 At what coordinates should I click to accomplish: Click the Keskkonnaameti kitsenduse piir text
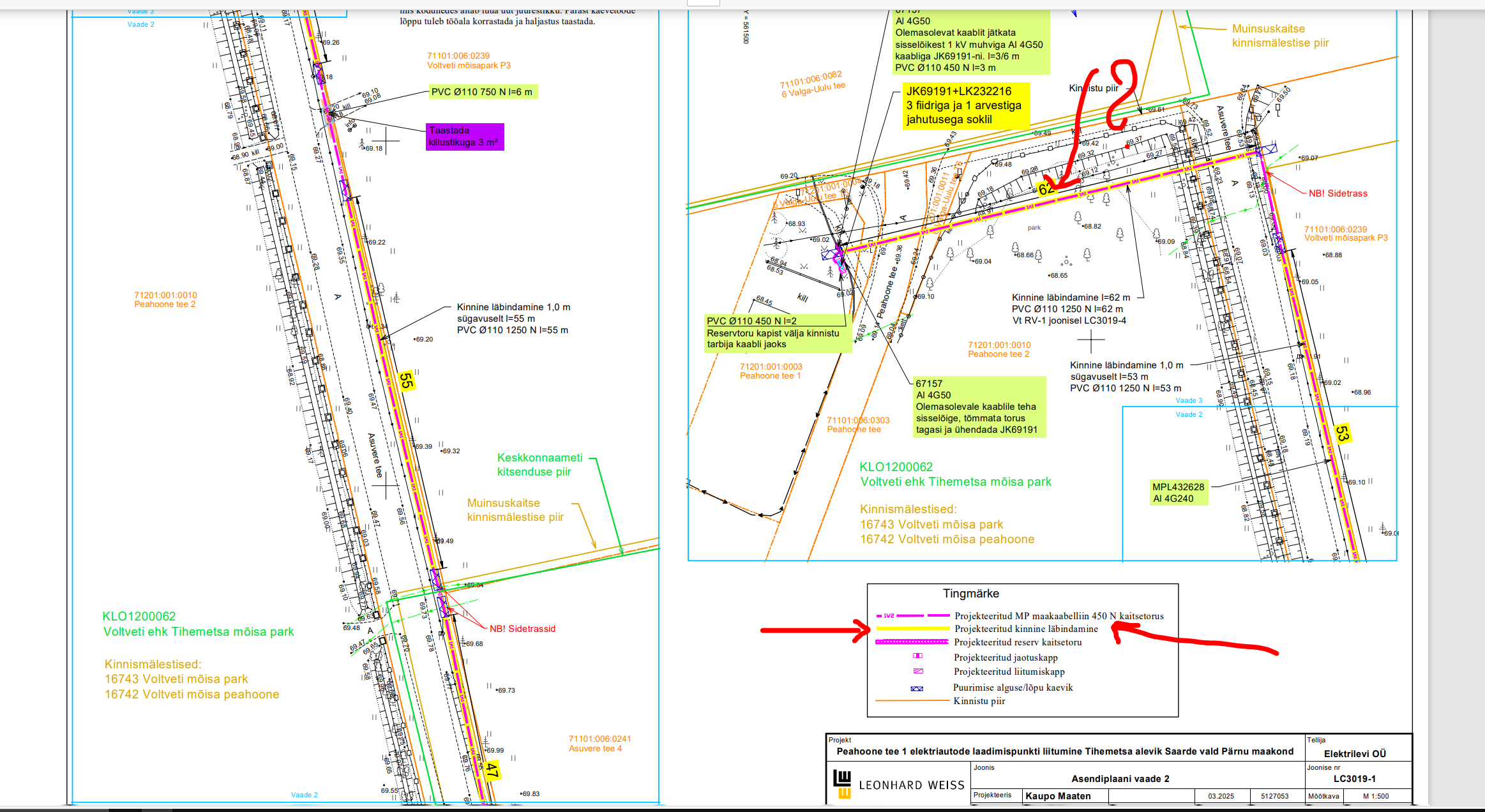pyautogui.click(x=539, y=465)
